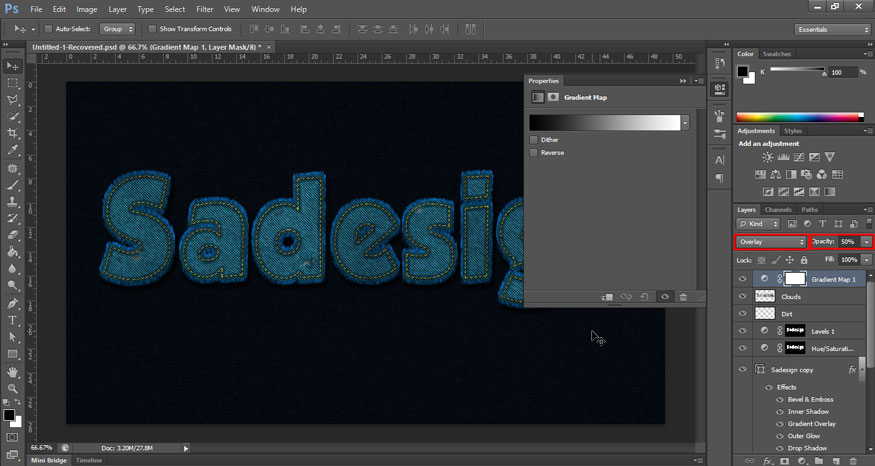Open the Character panel icon

tap(720, 160)
